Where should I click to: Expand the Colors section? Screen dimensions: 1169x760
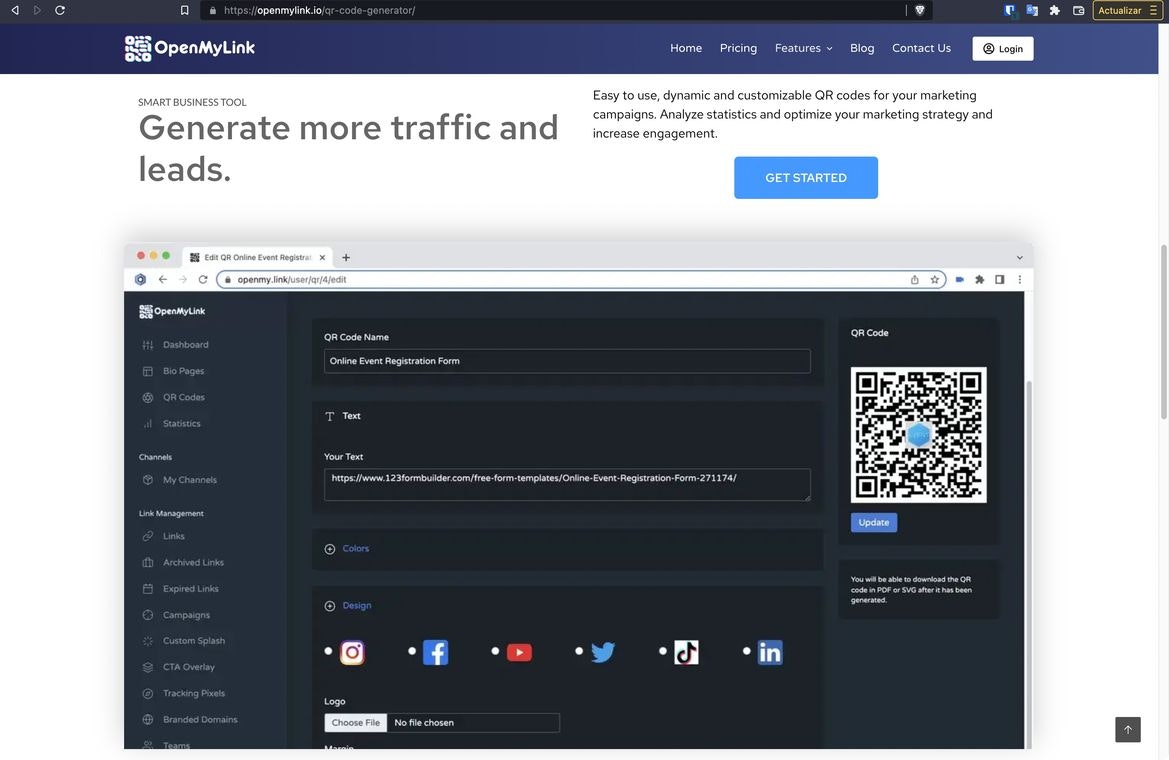click(347, 549)
